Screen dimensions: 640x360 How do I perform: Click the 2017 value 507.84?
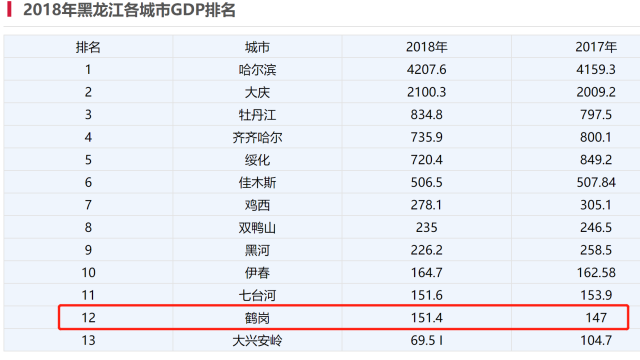596,182
